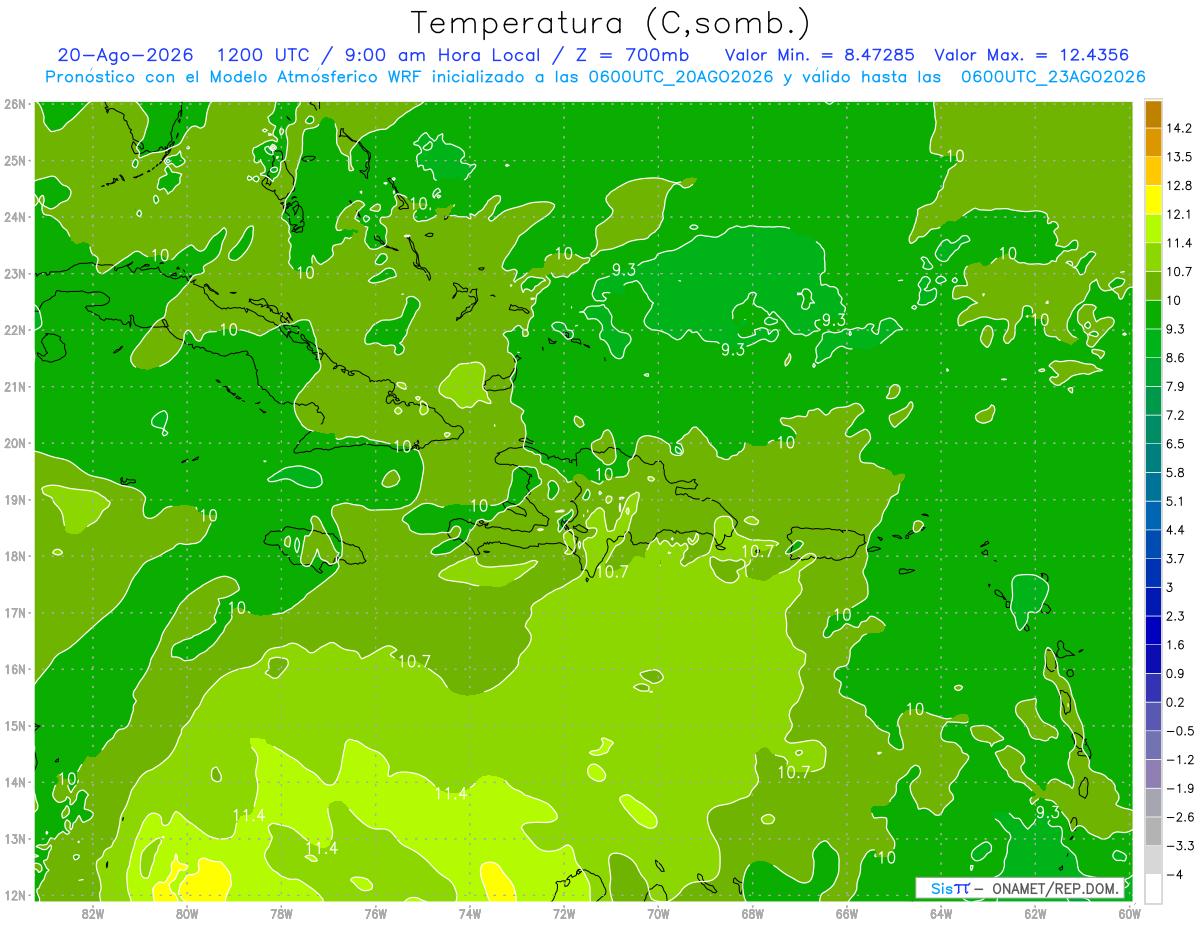Click the '0.2' color bar value
Viewport: 1200px width, 927px height.
click(x=1176, y=701)
